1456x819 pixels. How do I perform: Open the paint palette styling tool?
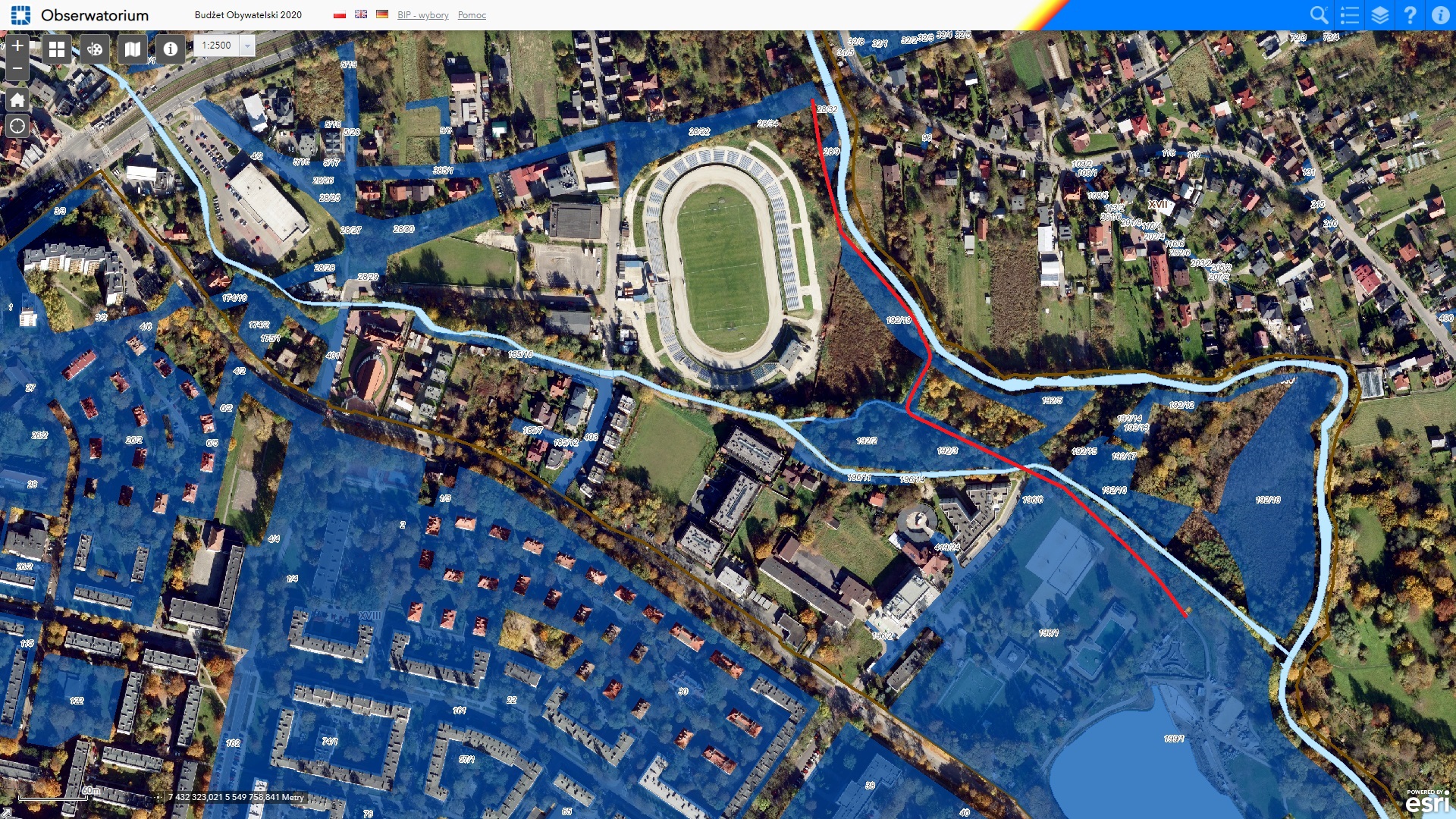[x=95, y=49]
